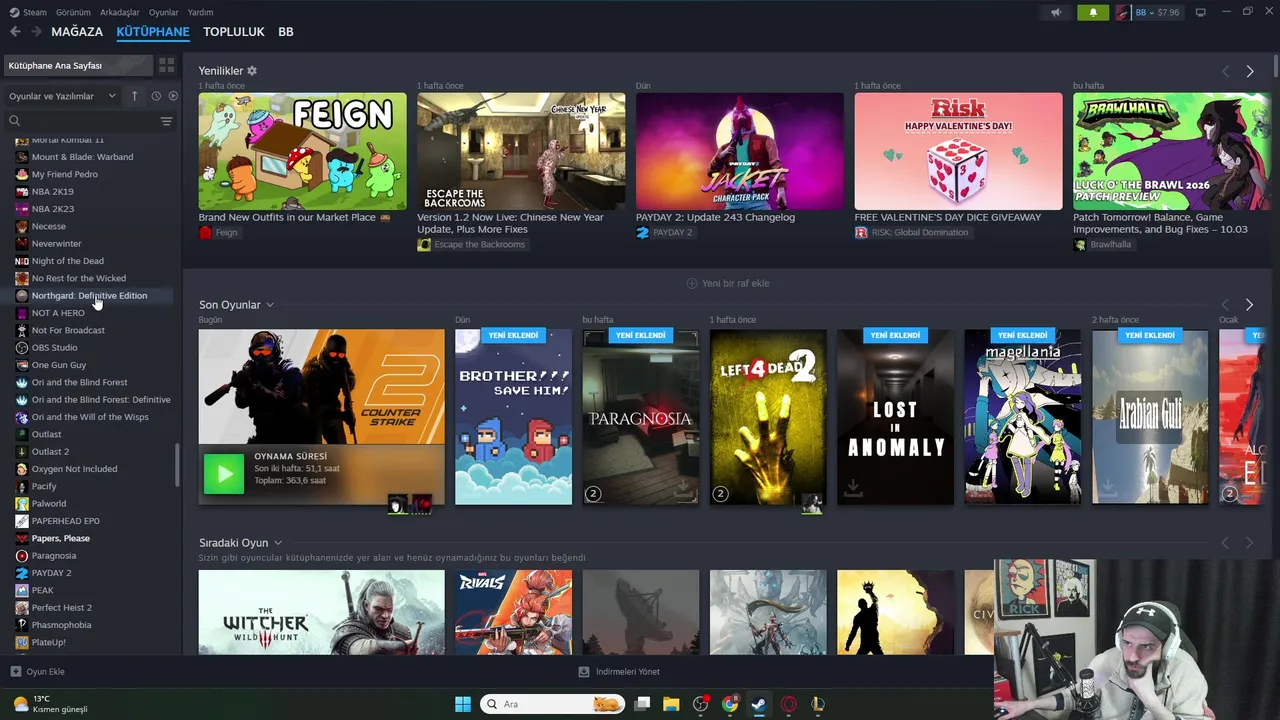Go back with the navigation back arrow
The width and height of the screenshot is (1280, 720).
15,32
